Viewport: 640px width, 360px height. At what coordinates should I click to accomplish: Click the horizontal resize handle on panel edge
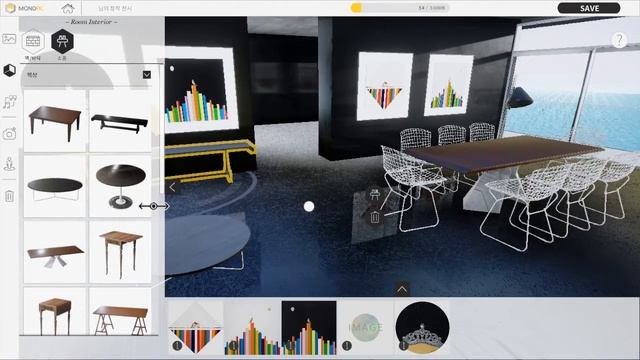click(x=153, y=207)
